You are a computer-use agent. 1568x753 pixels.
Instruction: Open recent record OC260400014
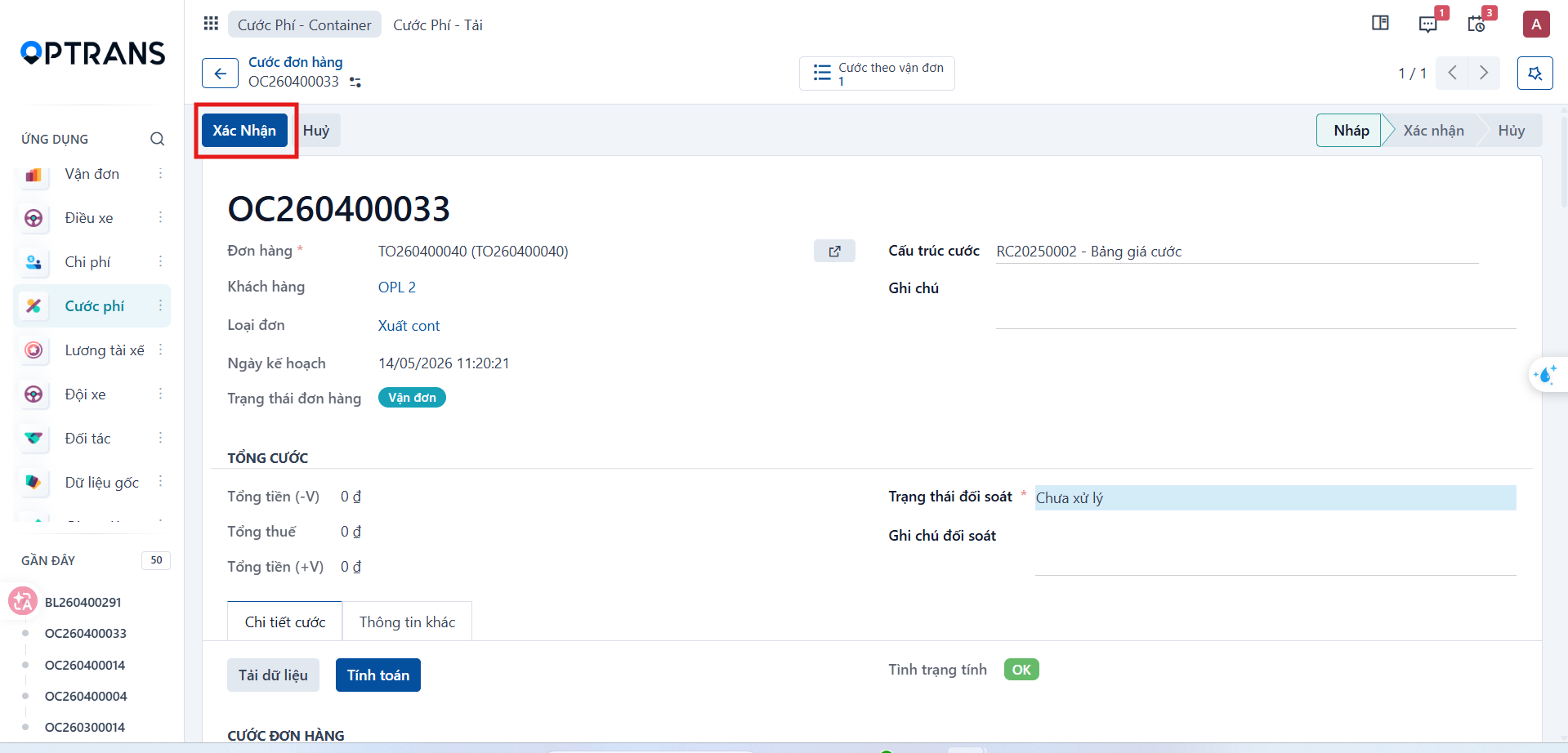tap(85, 665)
